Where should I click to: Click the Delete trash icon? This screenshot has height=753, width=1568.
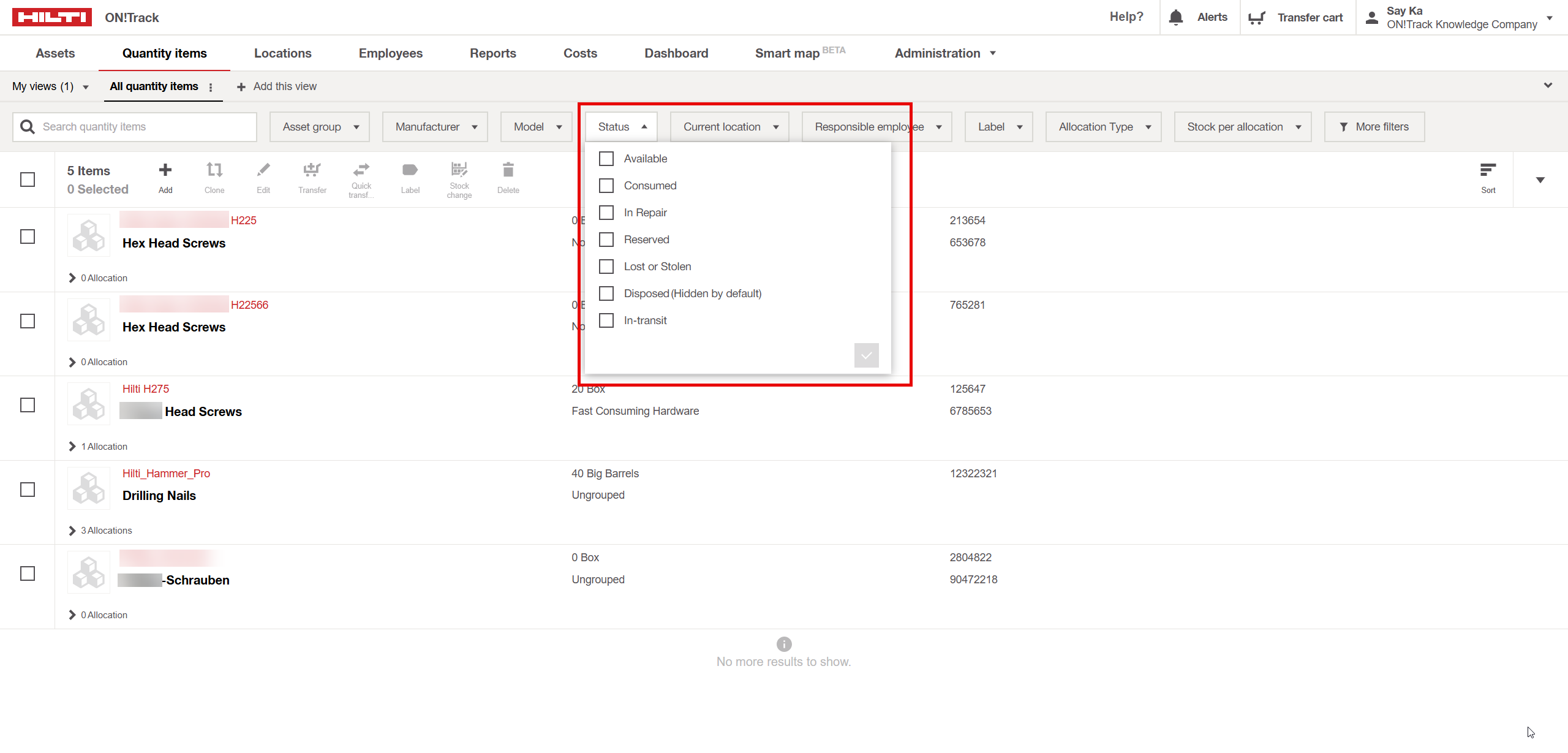pos(508,170)
